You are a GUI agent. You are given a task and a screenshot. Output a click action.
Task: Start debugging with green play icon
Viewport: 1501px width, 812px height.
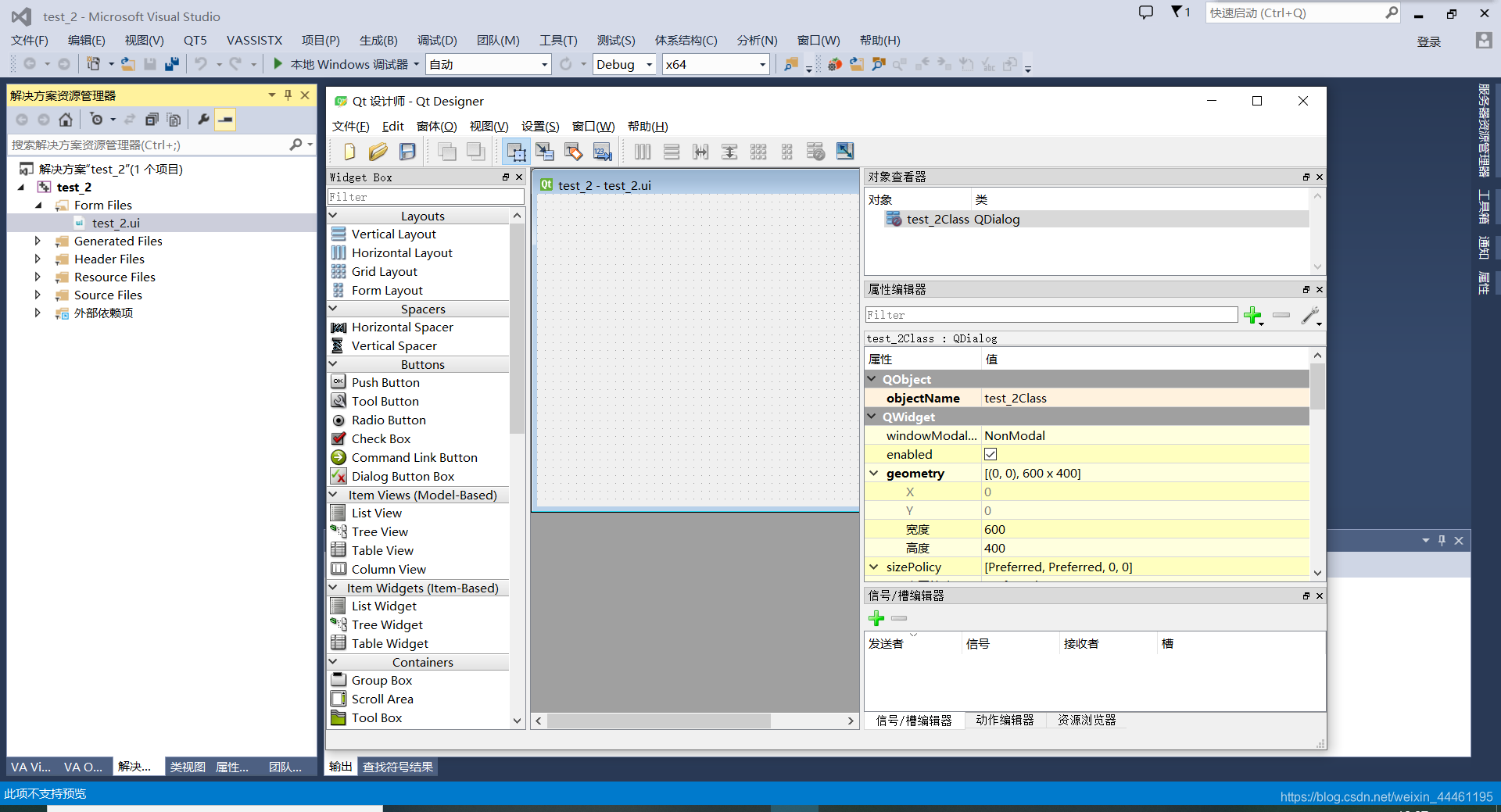pos(278,64)
